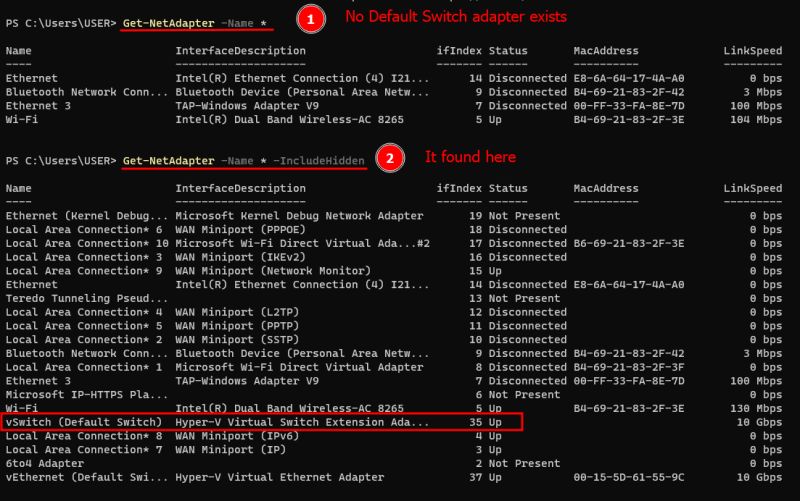Click WAN Miniport (IPv6) description
This screenshot has height=501, width=800.
(x=237, y=436)
